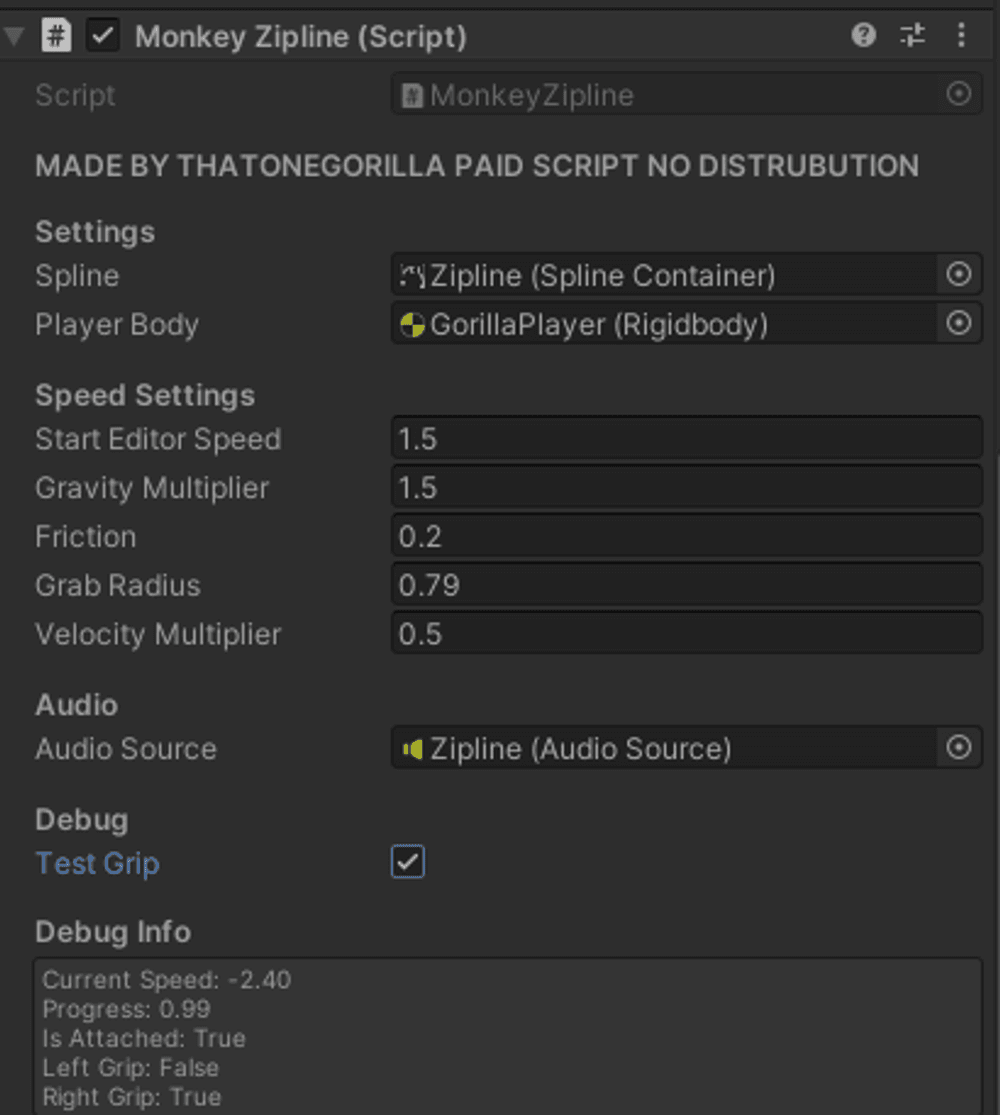Screen dimensions: 1000x1115
Task: Open the component three-dot context menu
Action: click(x=961, y=37)
